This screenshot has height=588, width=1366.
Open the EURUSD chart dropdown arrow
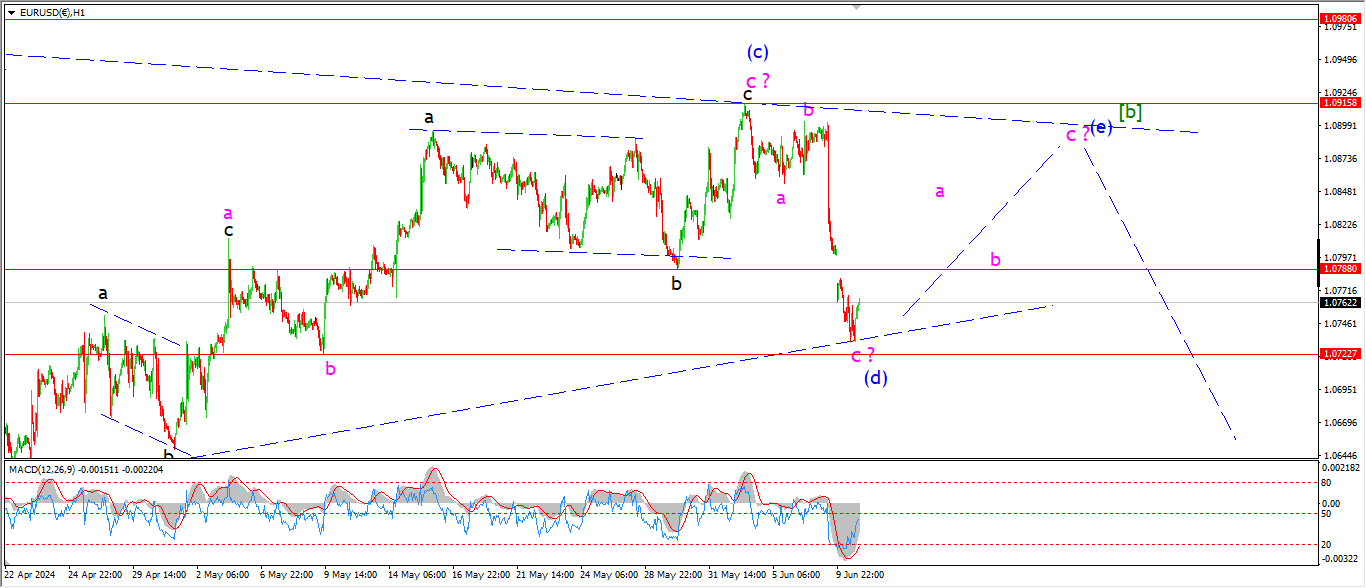(11, 12)
